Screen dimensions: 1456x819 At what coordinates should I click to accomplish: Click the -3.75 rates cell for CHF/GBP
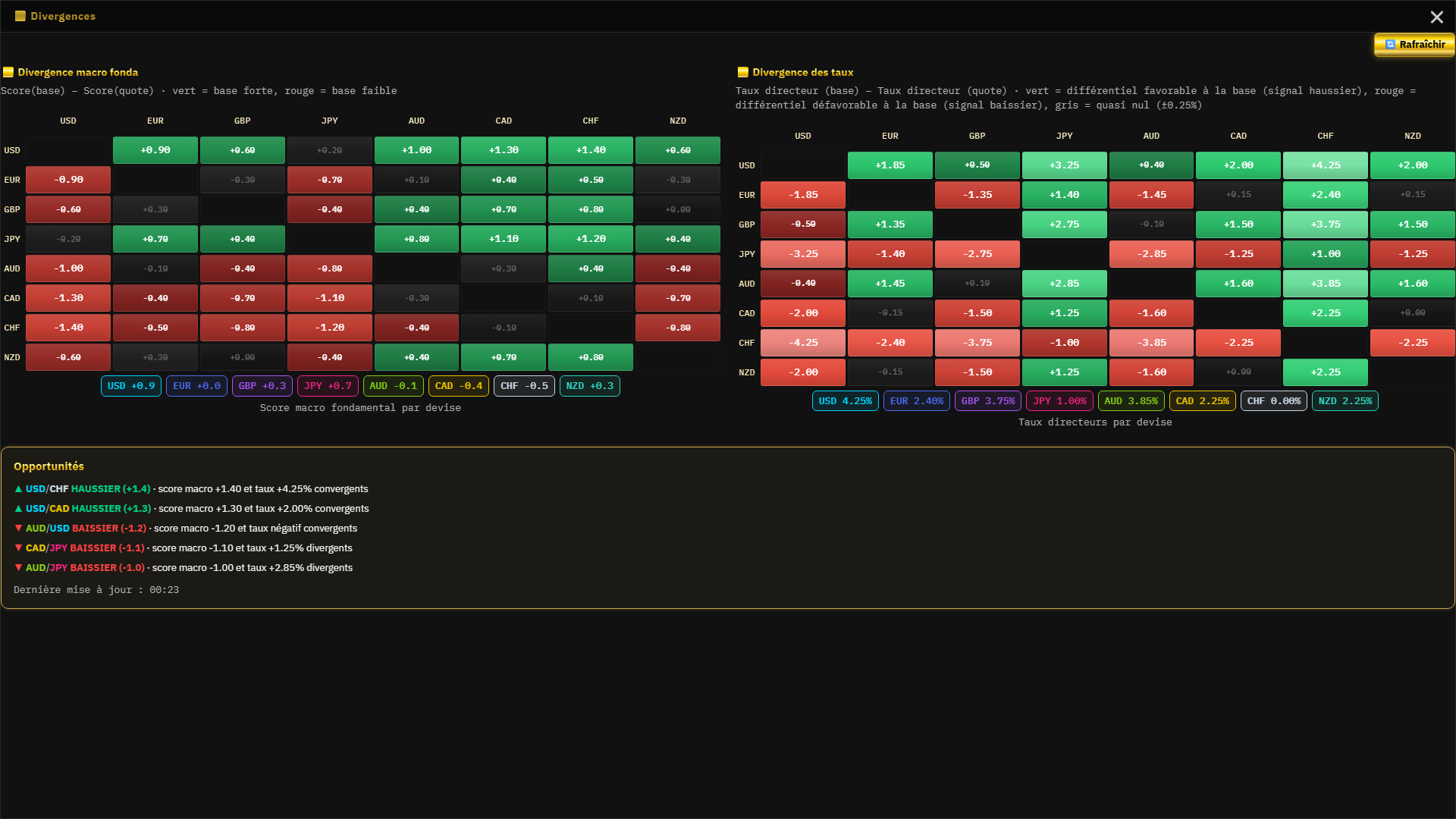pos(977,343)
